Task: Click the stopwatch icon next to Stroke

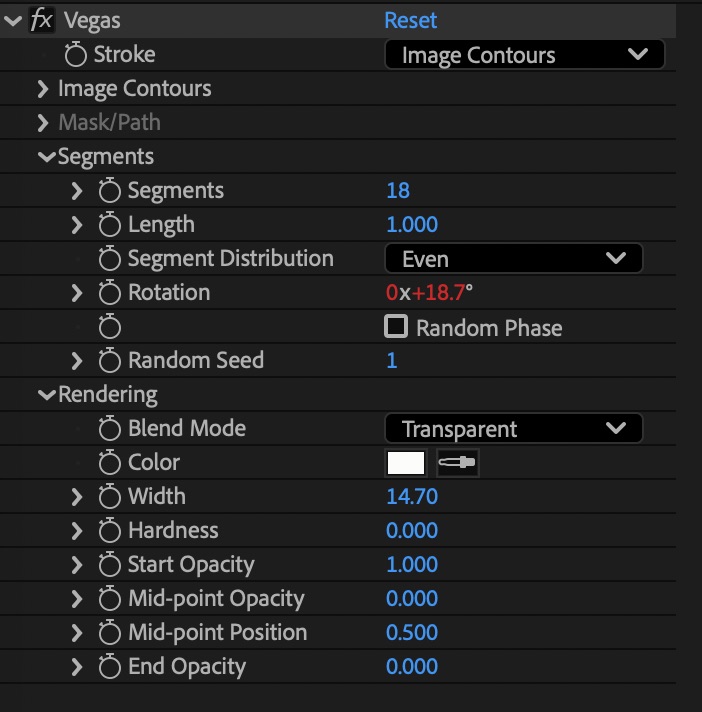Action: pyautogui.click(x=76, y=55)
